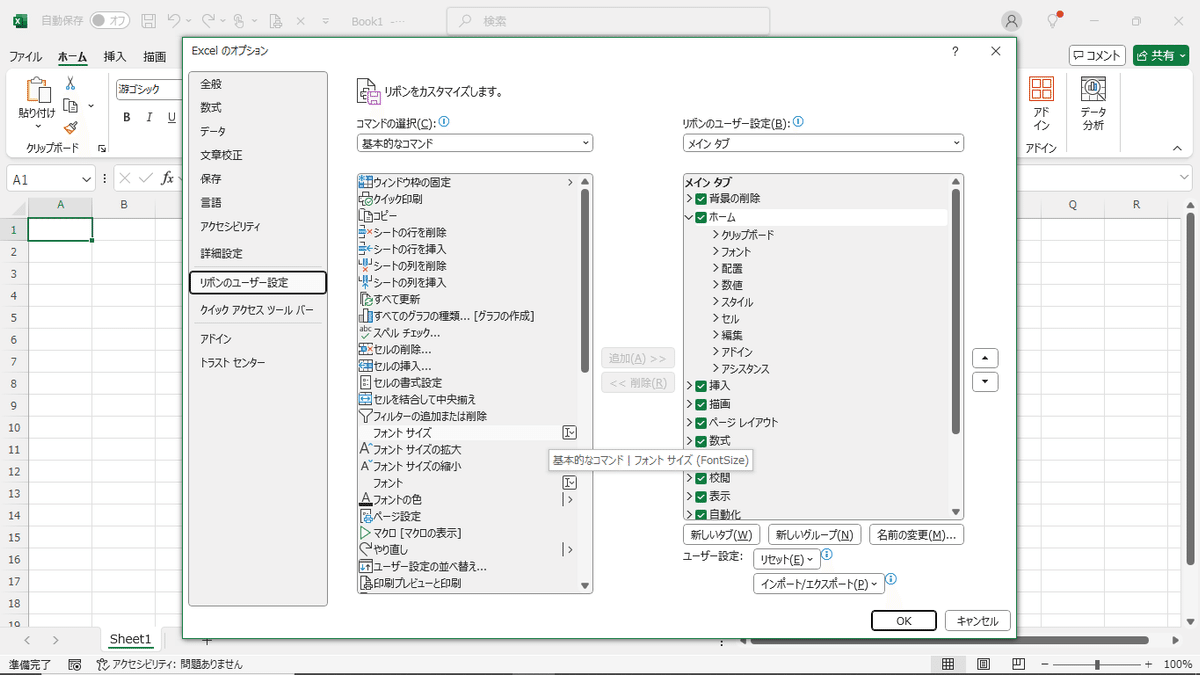This screenshot has height=675, width=1200.
Task: Select the フォント サイズの拡大 command icon
Action: click(365, 449)
